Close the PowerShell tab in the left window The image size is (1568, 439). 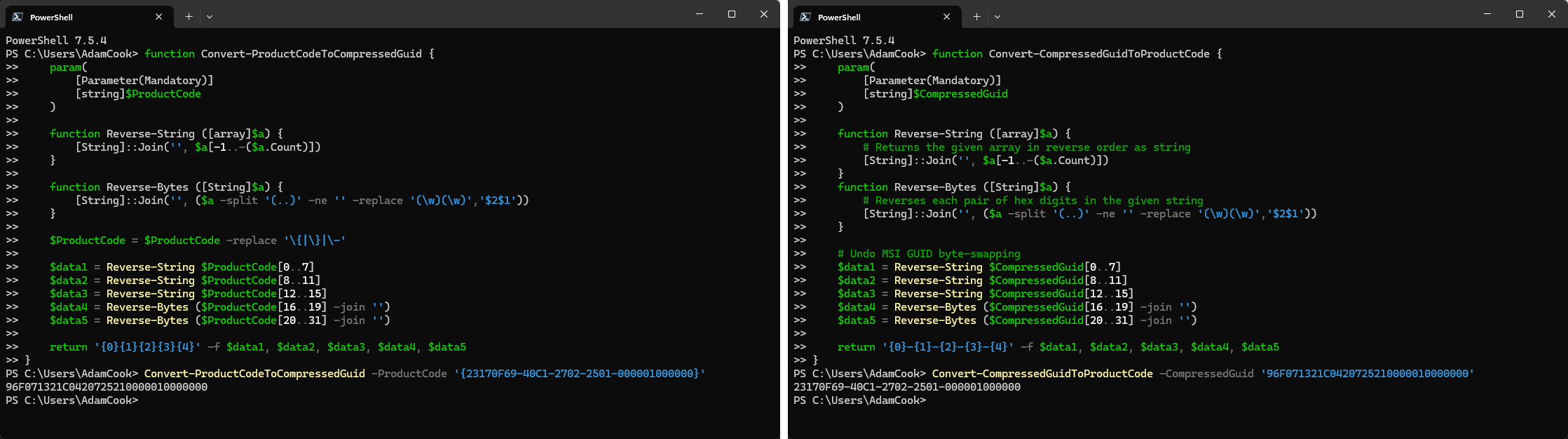[159, 17]
